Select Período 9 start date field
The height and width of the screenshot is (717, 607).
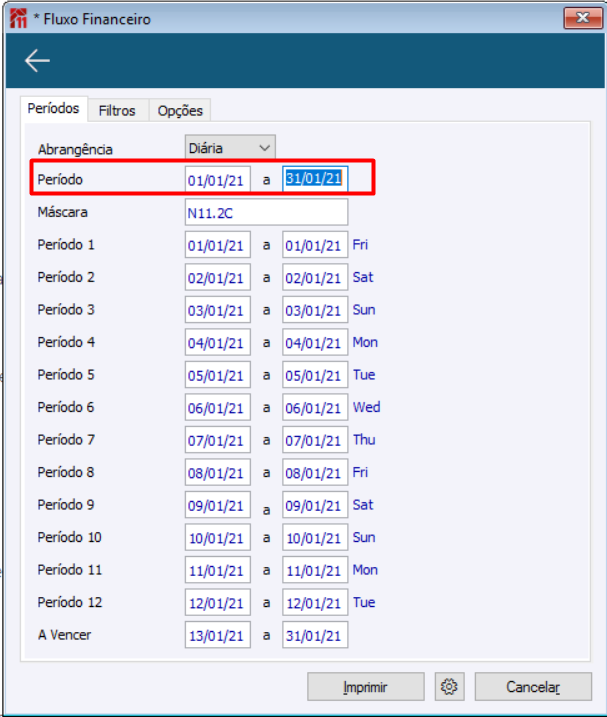(218, 505)
